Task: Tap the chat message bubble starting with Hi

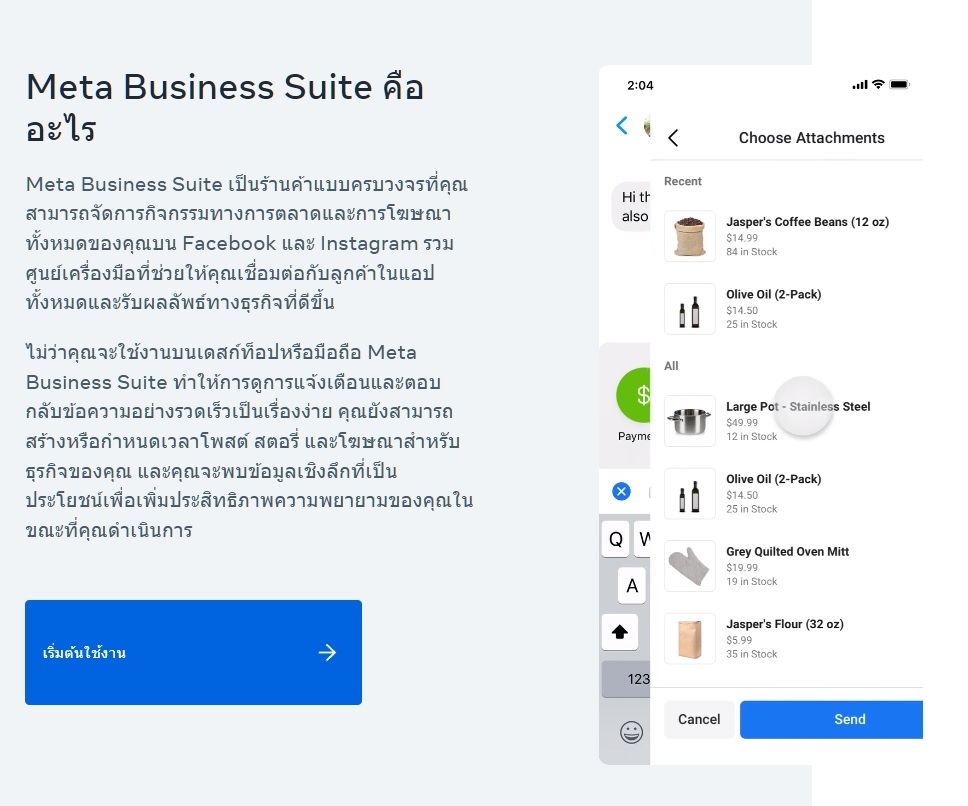Action: tap(631, 206)
